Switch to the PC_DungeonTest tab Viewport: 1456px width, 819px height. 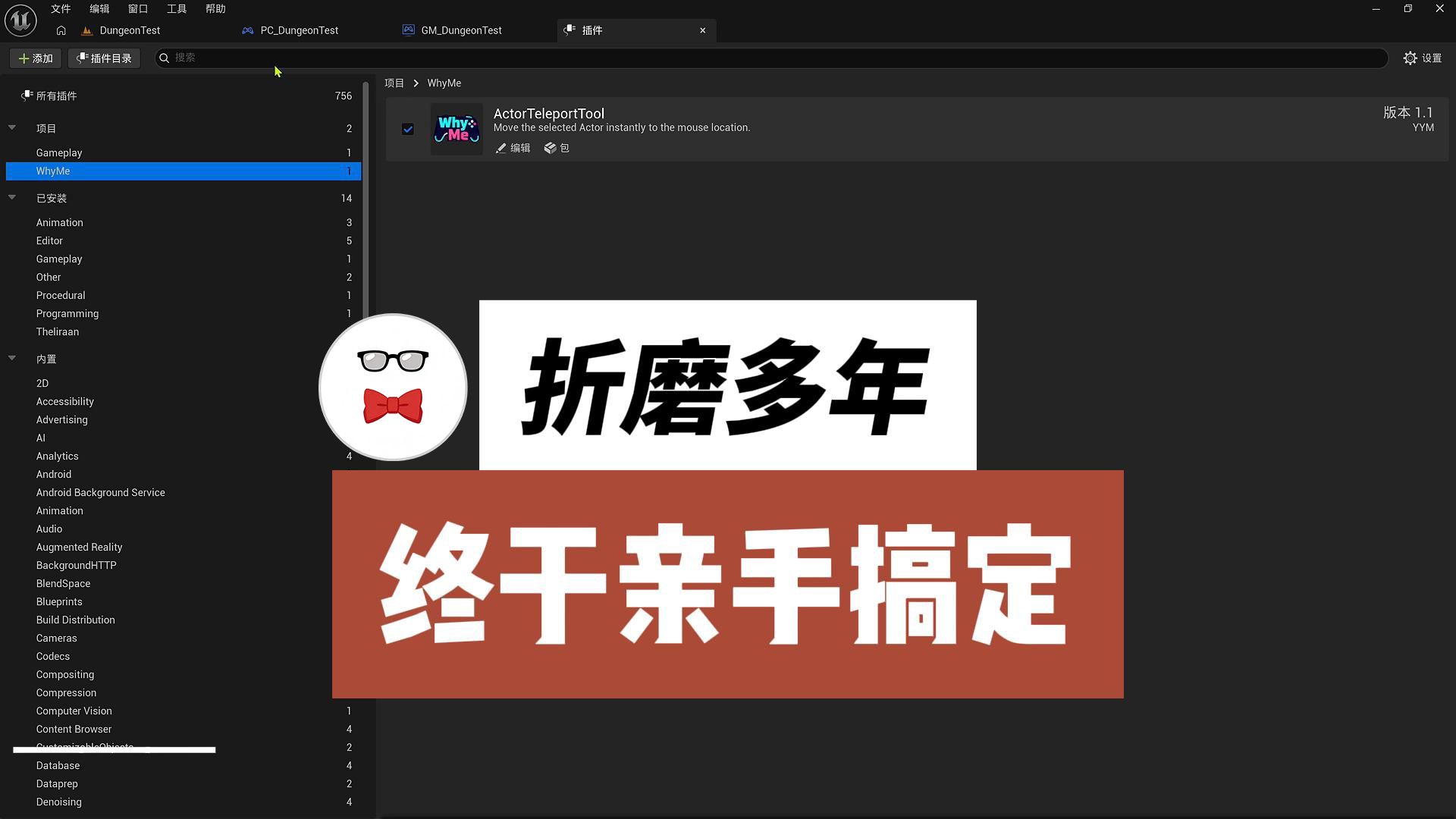pos(299,30)
